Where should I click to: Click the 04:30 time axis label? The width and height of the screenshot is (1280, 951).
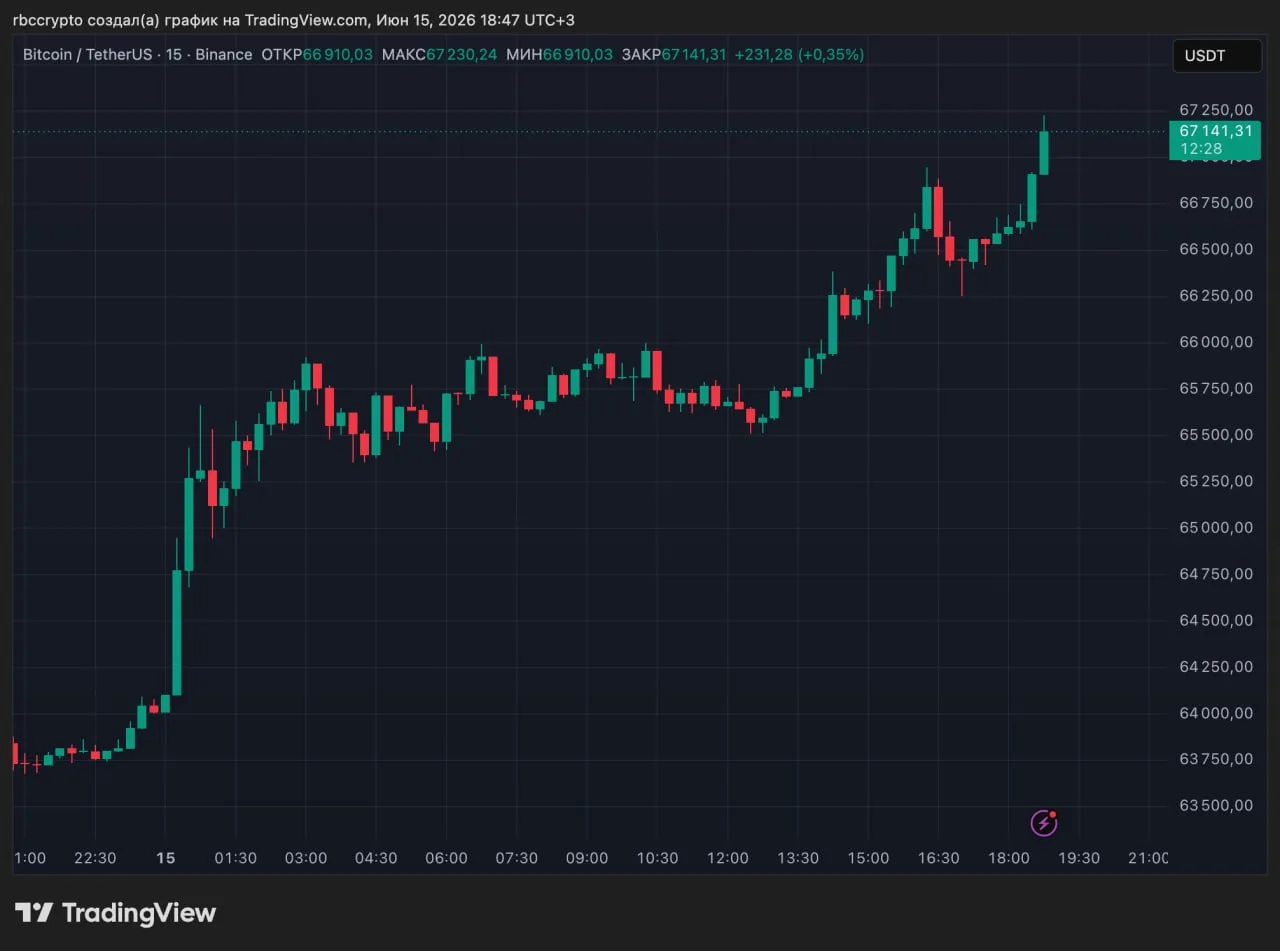coord(376,858)
